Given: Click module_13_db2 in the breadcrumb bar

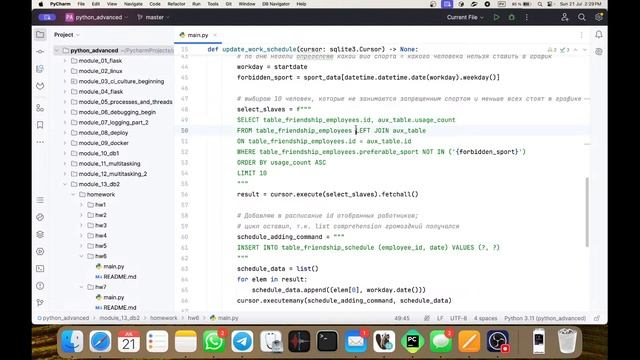Looking at the screenshot, I should click(x=119, y=318).
